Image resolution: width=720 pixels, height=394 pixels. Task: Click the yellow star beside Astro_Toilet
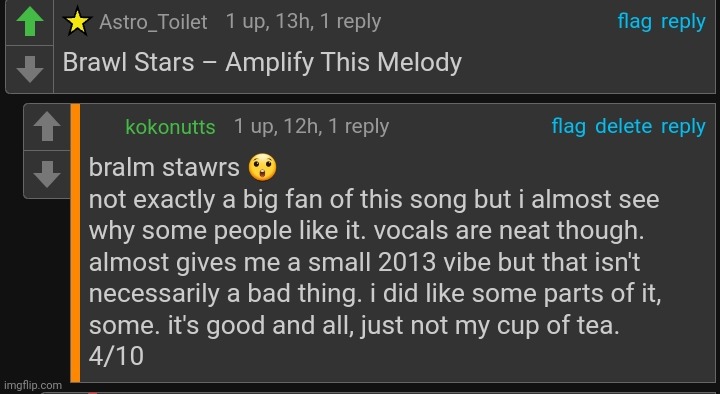[x=78, y=22]
